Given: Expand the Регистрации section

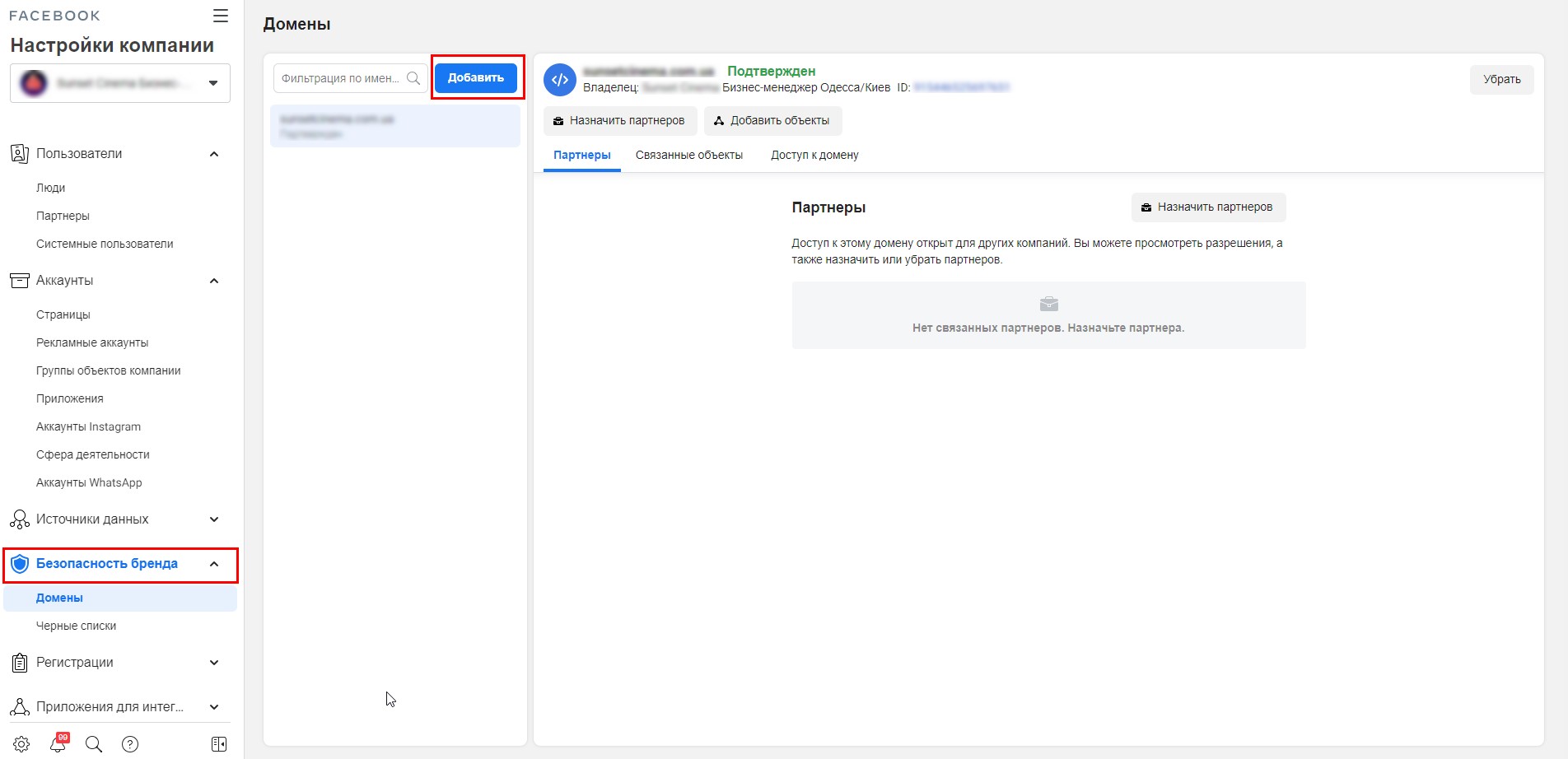Looking at the screenshot, I should pos(214,663).
